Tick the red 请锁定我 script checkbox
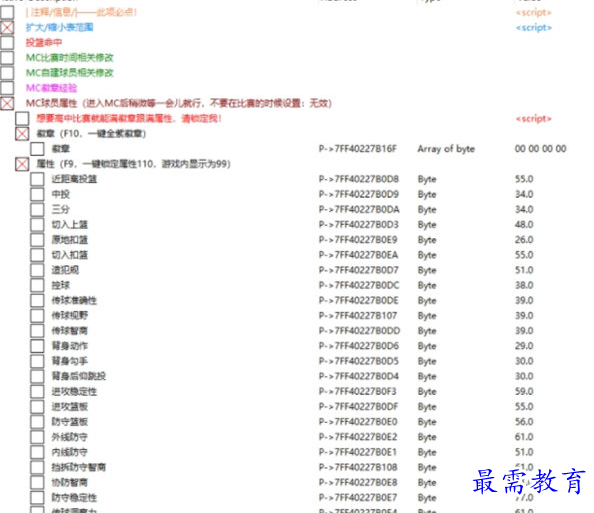 [x=22, y=118]
